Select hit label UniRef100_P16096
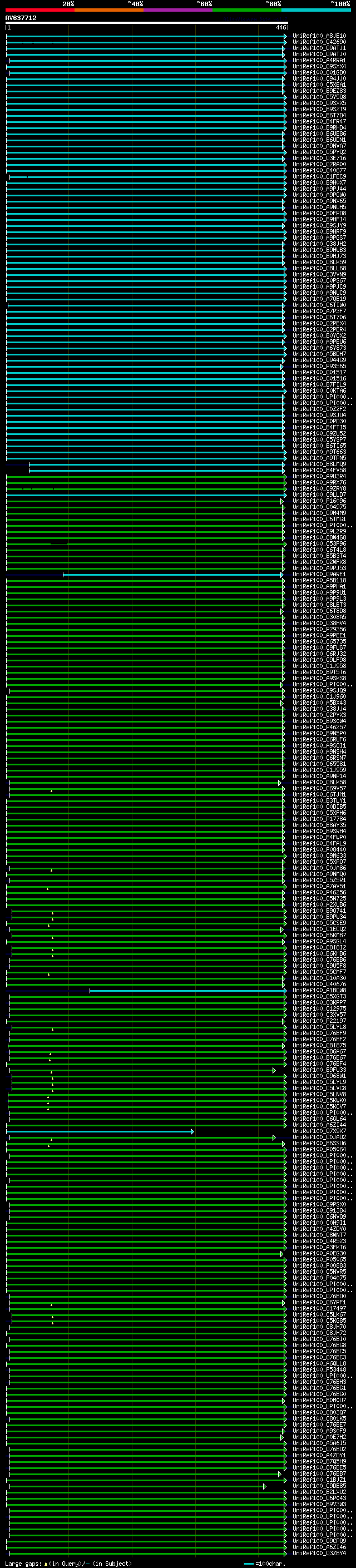This screenshot has width=356, height=1568. click(319, 501)
